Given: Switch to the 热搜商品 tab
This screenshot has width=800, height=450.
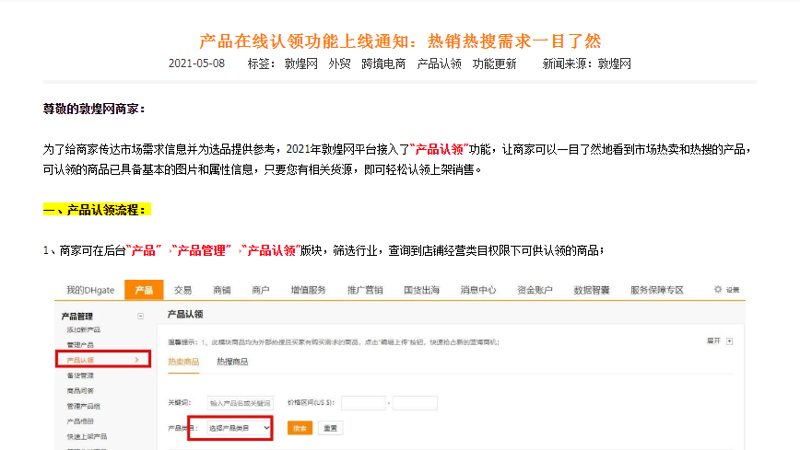Looking at the screenshot, I should (232, 362).
